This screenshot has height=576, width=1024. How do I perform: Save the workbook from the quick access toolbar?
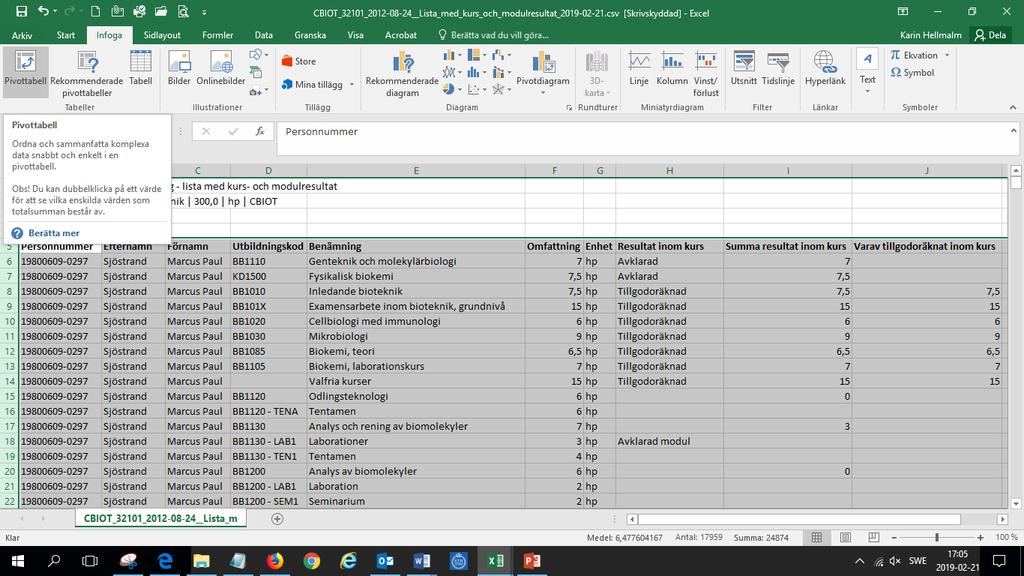coord(21,12)
